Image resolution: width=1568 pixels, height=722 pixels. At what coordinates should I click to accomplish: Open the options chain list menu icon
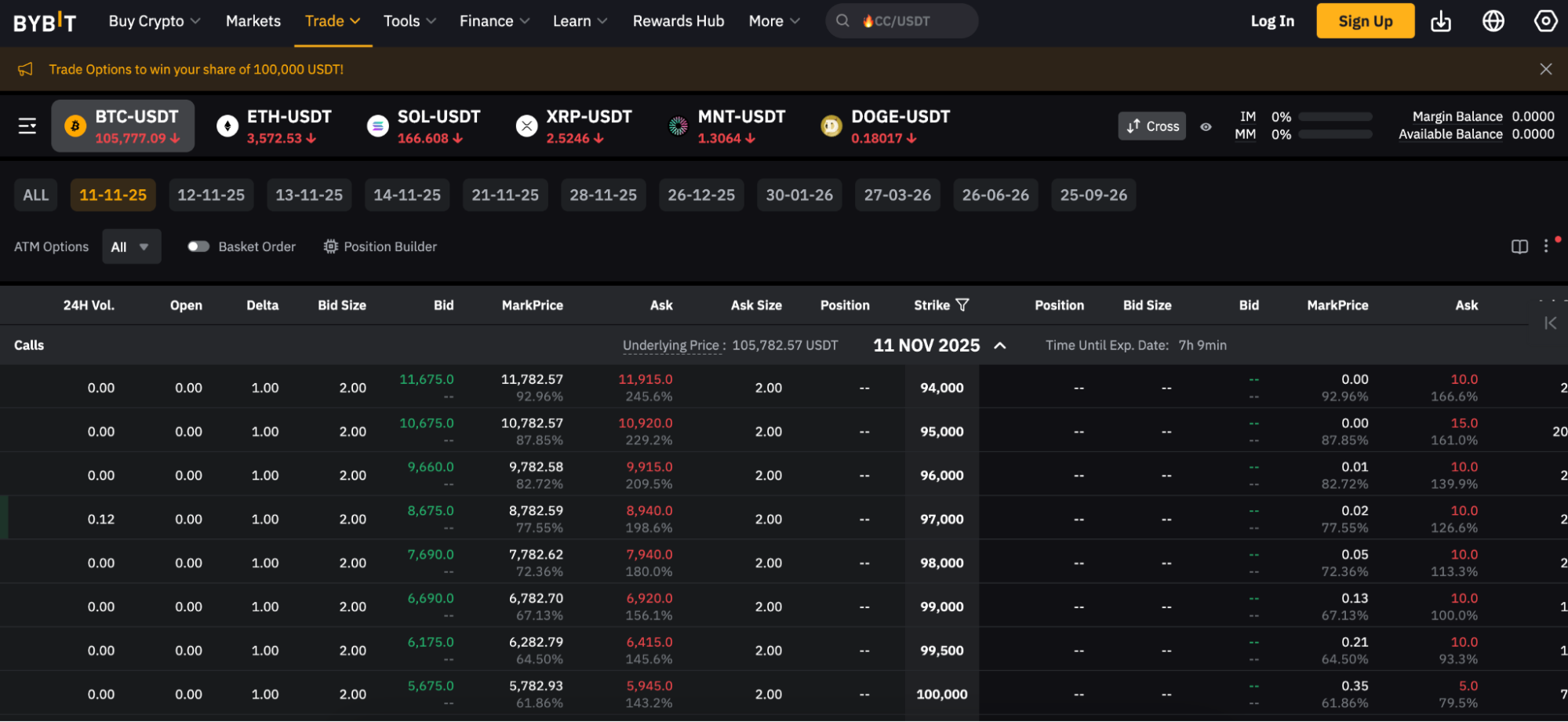point(26,126)
